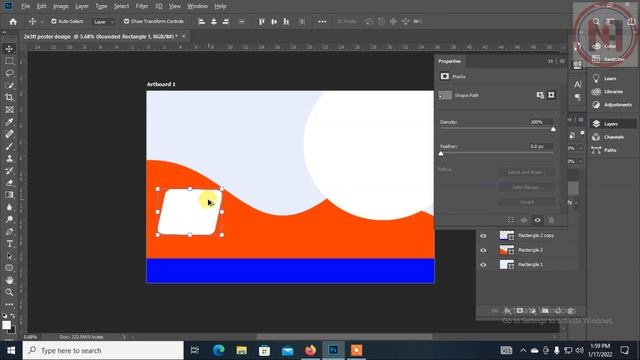Align bottom edges in options bar
The height and width of the screenshot is (360, 640).
click(286, 22)
